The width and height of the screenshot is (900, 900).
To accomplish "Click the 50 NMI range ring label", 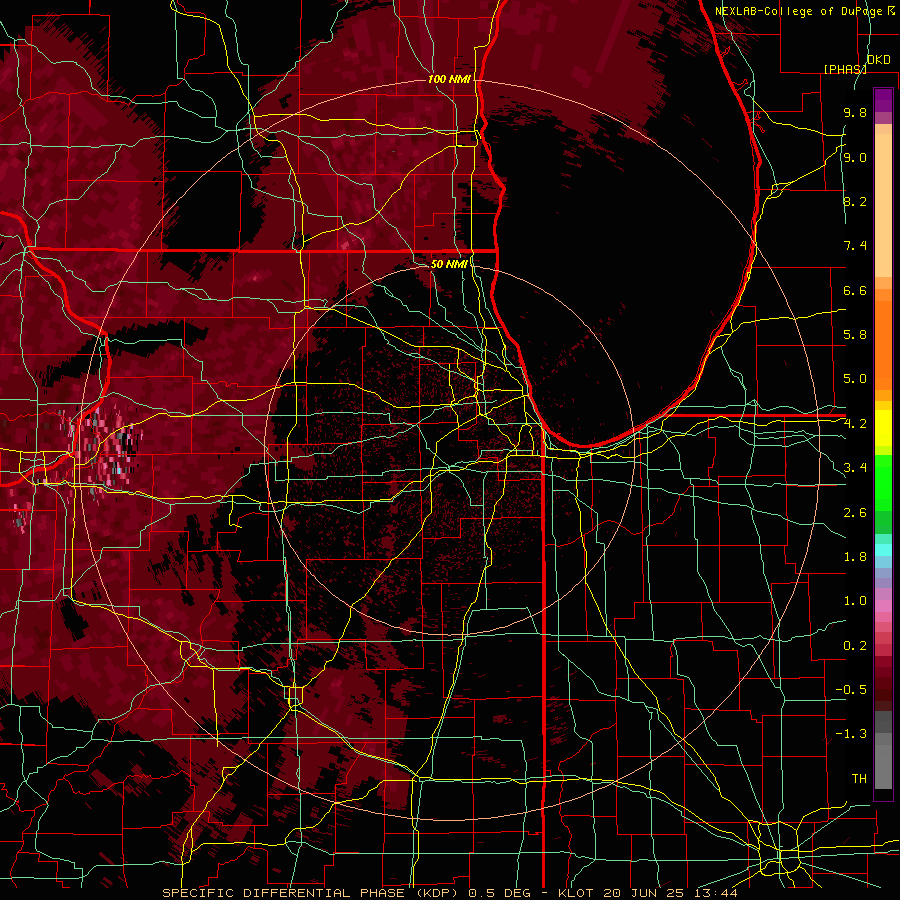I will 449,264.
